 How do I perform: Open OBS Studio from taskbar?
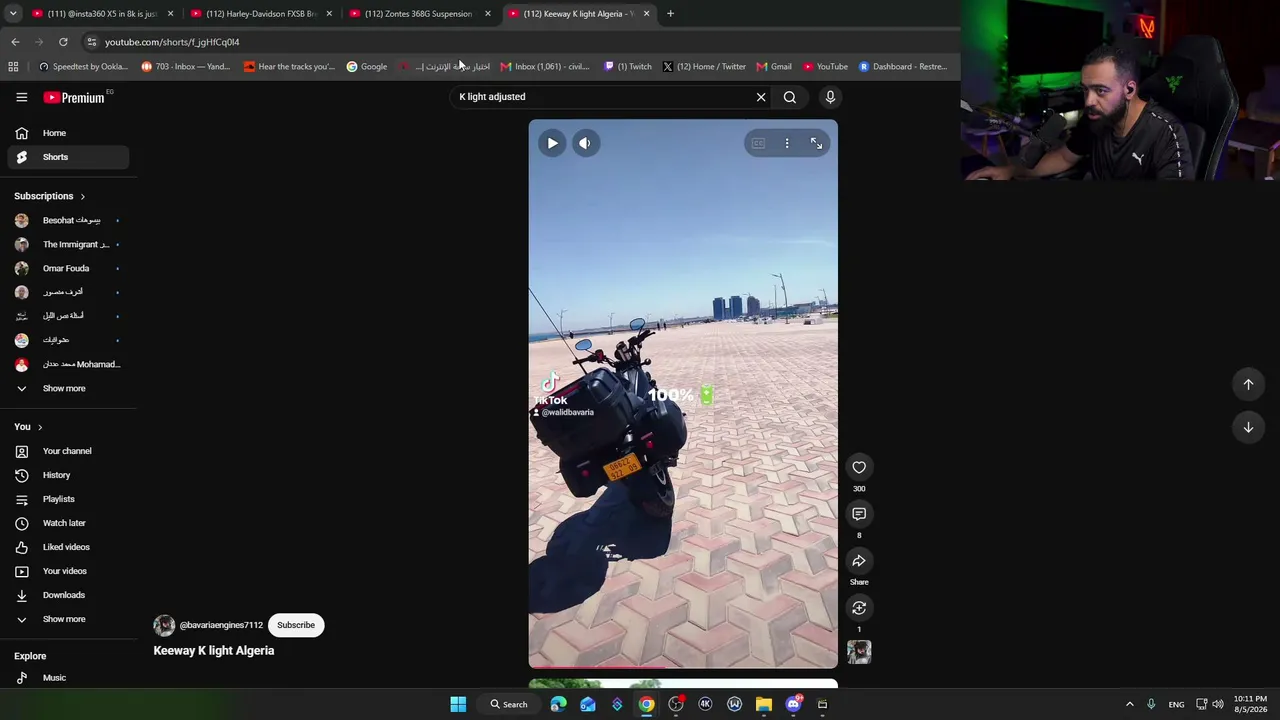pos(676,704)
